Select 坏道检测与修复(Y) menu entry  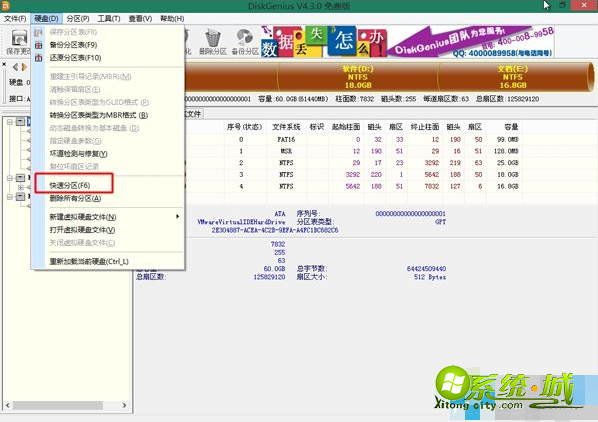pyautogui.click(x=108, y=154)
